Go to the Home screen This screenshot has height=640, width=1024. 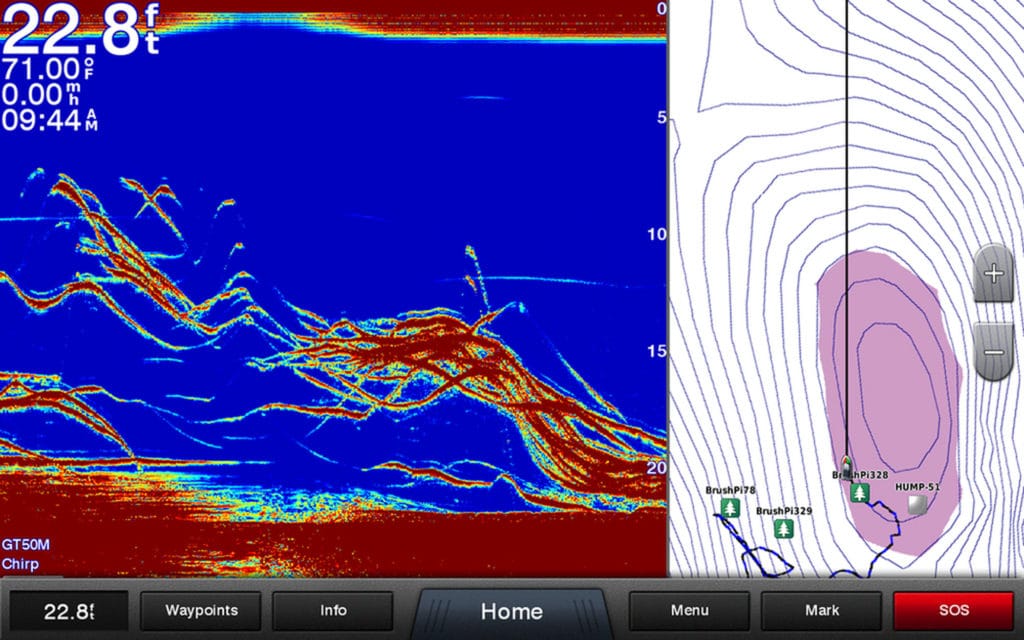511,611
